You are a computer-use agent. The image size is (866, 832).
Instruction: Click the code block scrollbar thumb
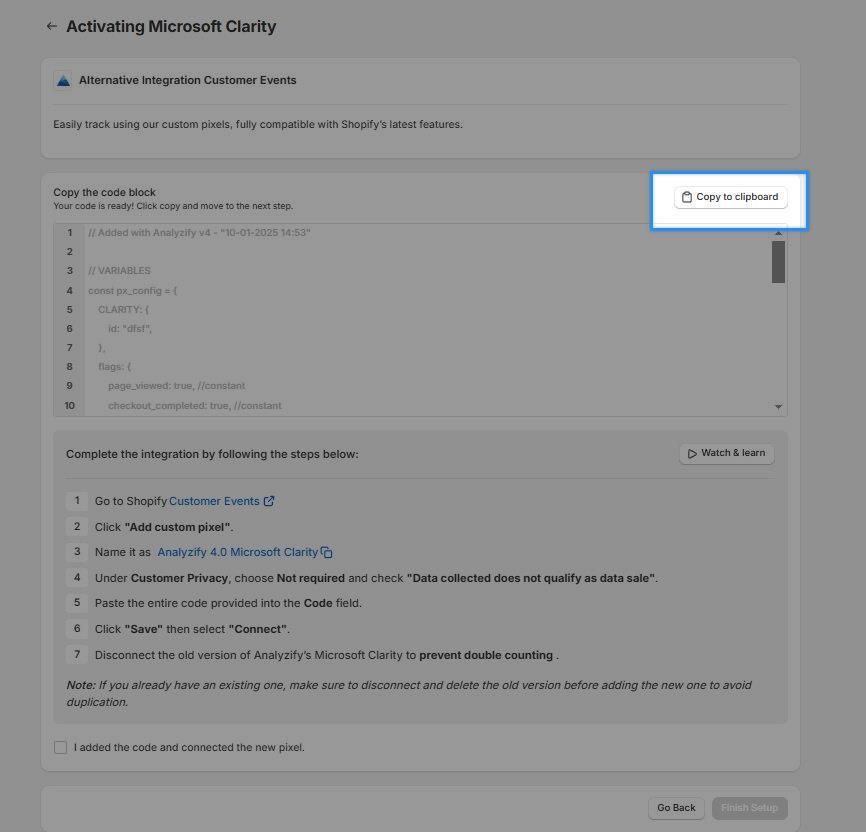[778, 262]
